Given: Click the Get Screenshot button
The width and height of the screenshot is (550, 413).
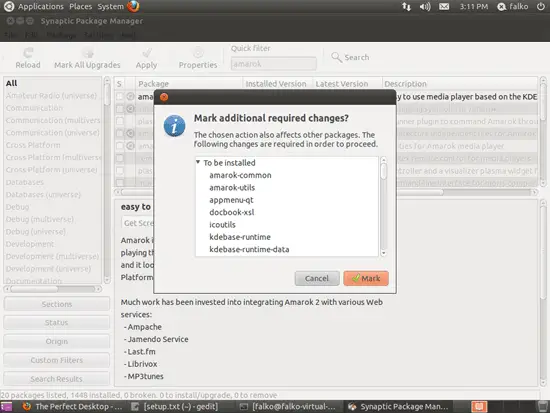Looking at the screenshot, I should click(x=139, y=223).
